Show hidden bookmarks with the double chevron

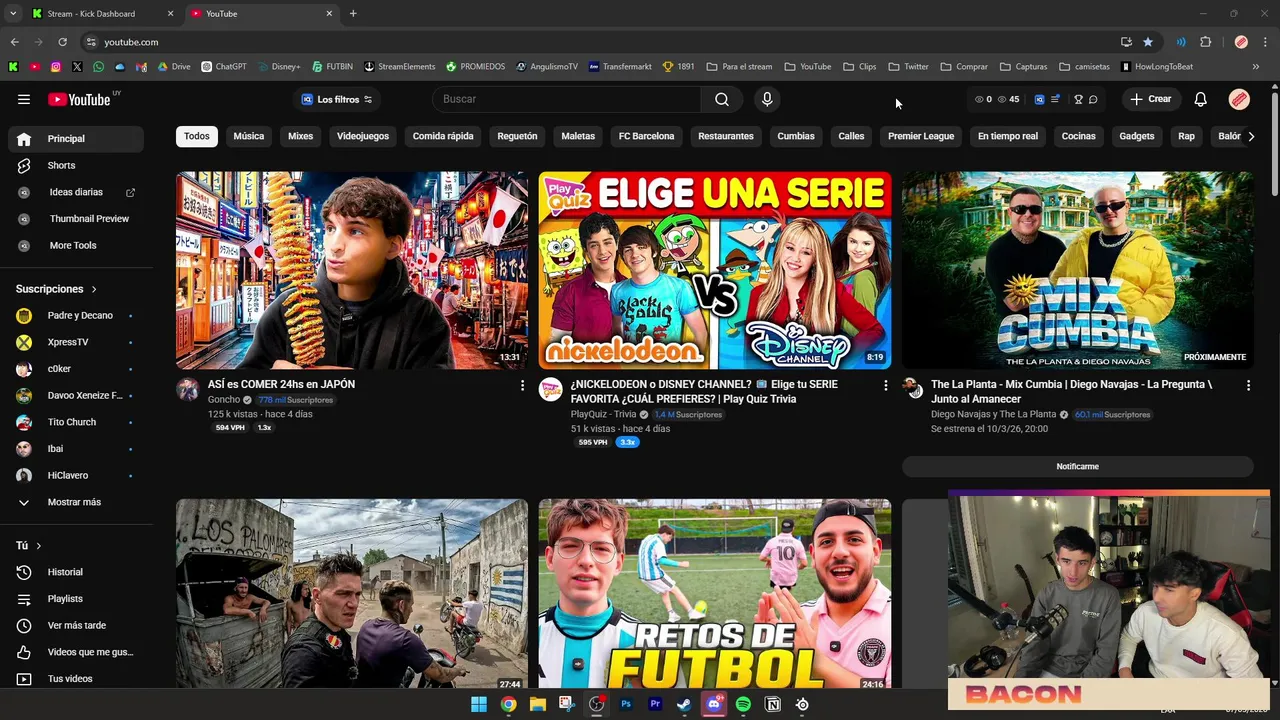(1256, 67)
